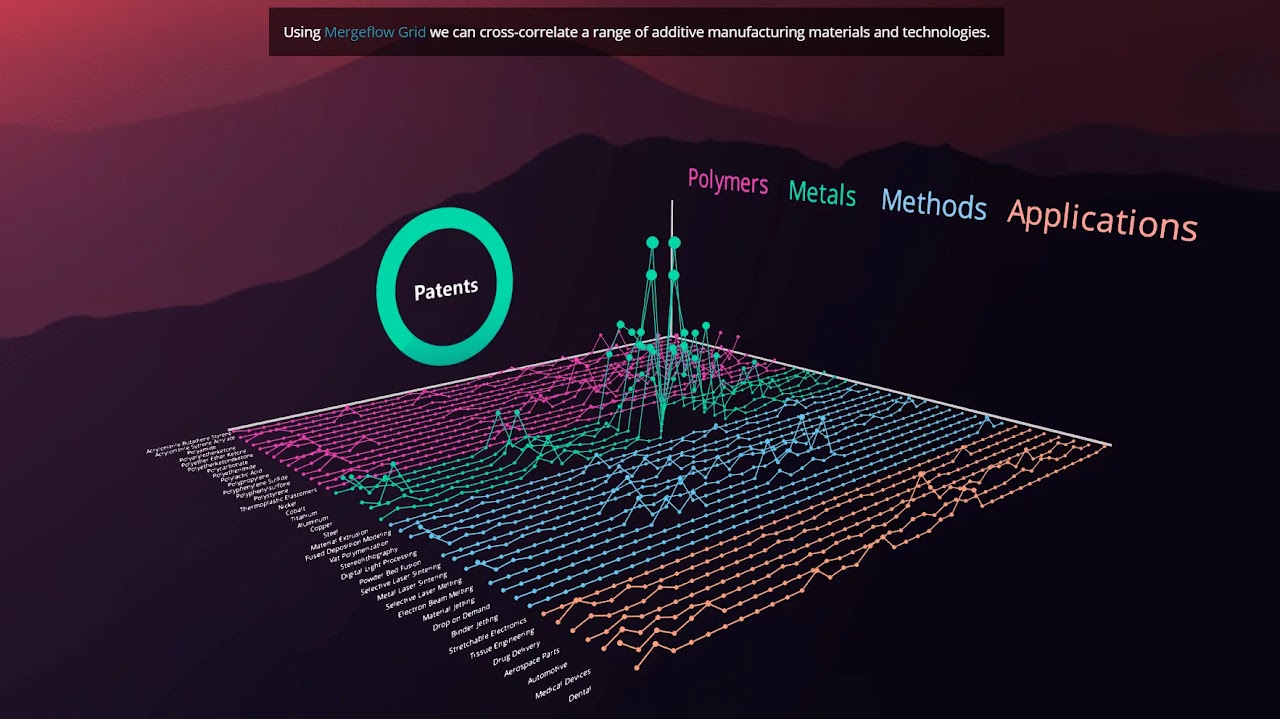Toggle the Methods series label
This screenshot has height=719, width=1280.
click(933, 206)
